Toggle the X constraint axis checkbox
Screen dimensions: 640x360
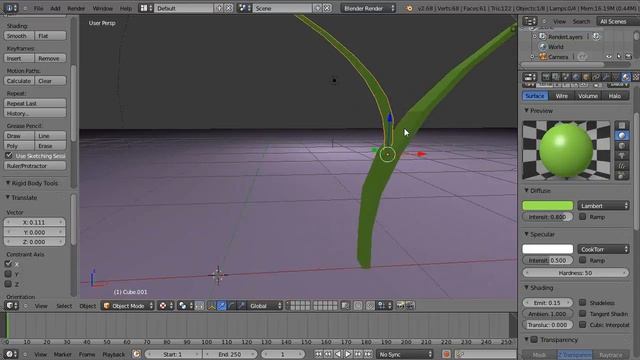coord(8,264)
